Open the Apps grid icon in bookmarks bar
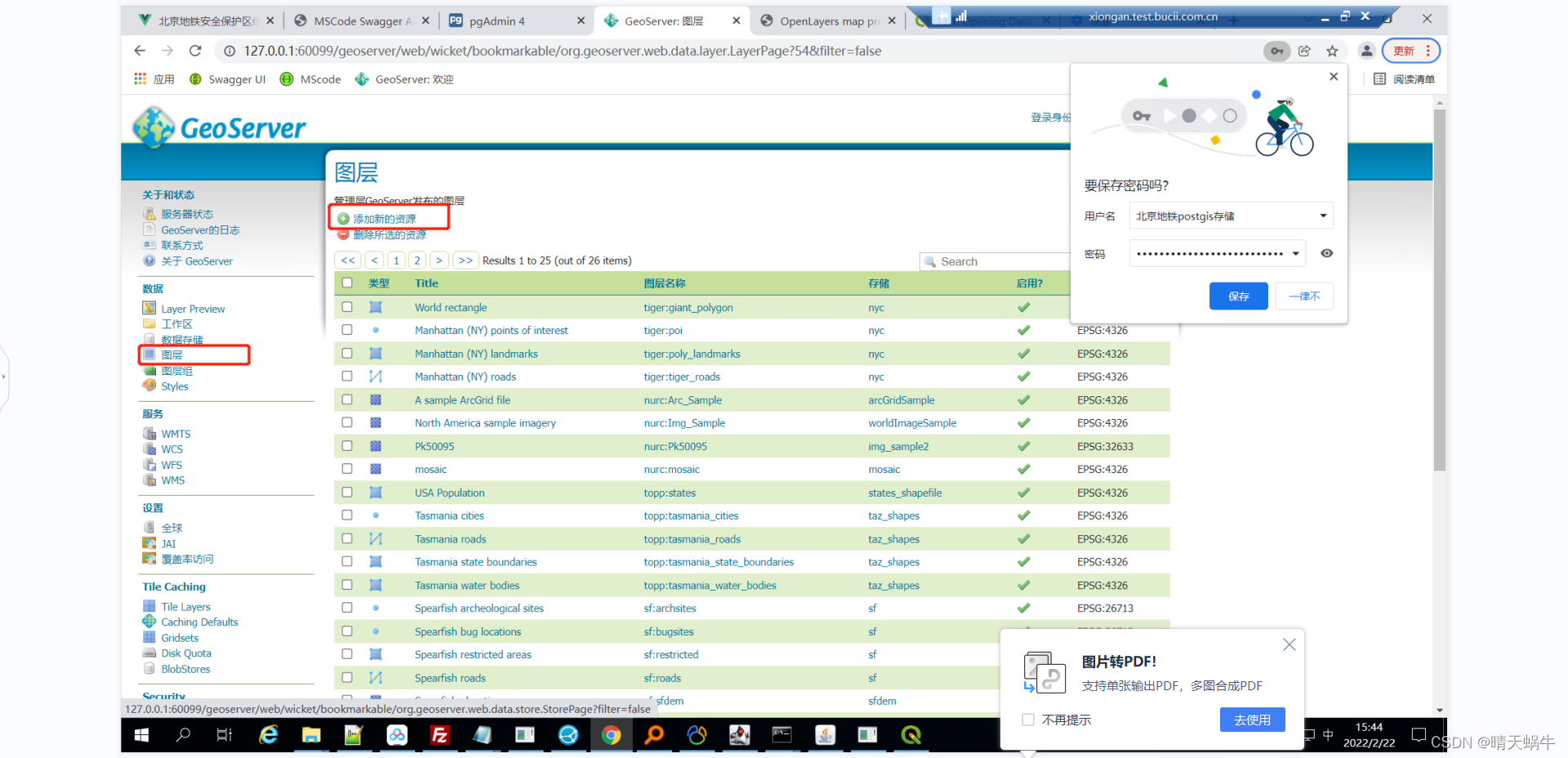 click(140, 79)
